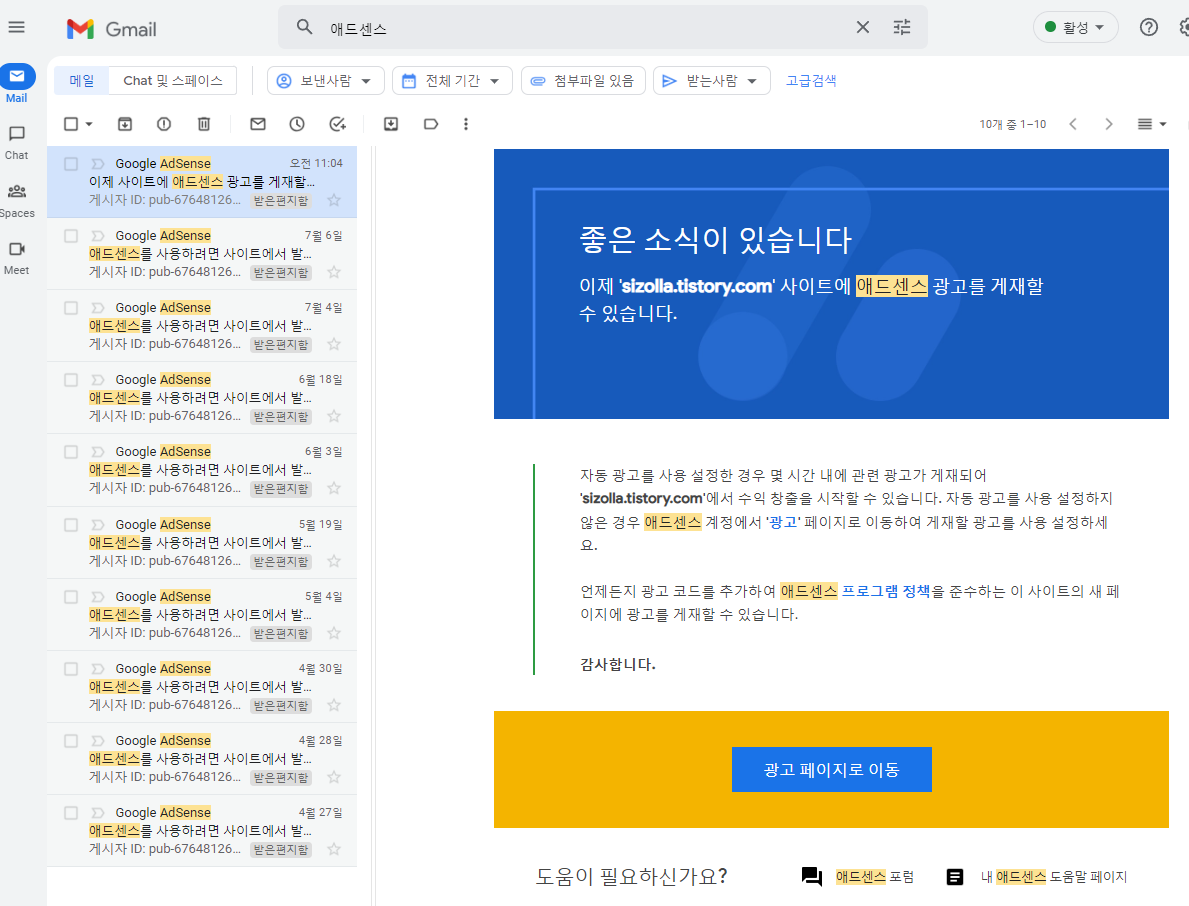Image resolution: width=1189 pixels, height=906 pixels.
Task: Tick checkbox for 4월 27일 email
Action: pyautogui.click(x=71, y=813)
